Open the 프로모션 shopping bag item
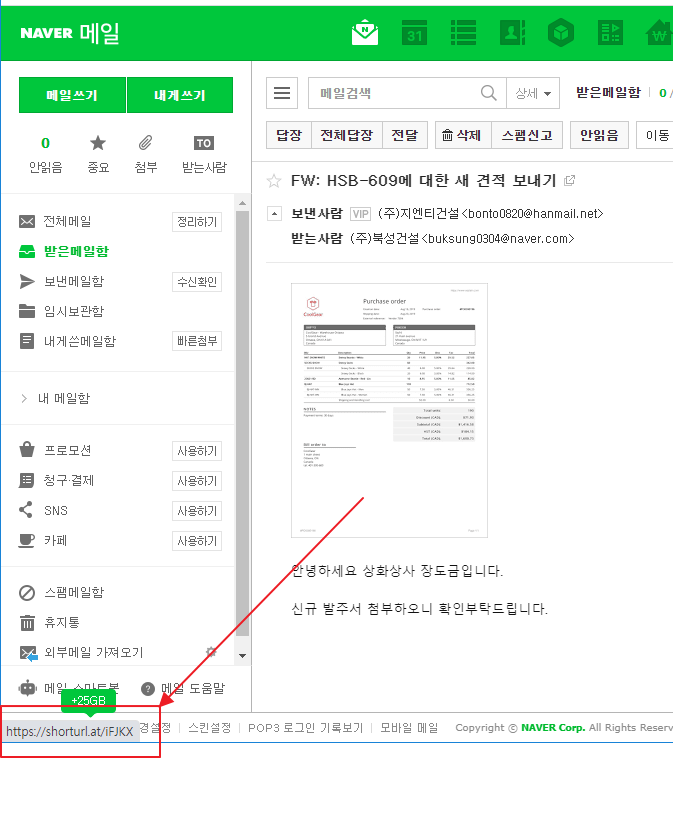 pos(67,450)
